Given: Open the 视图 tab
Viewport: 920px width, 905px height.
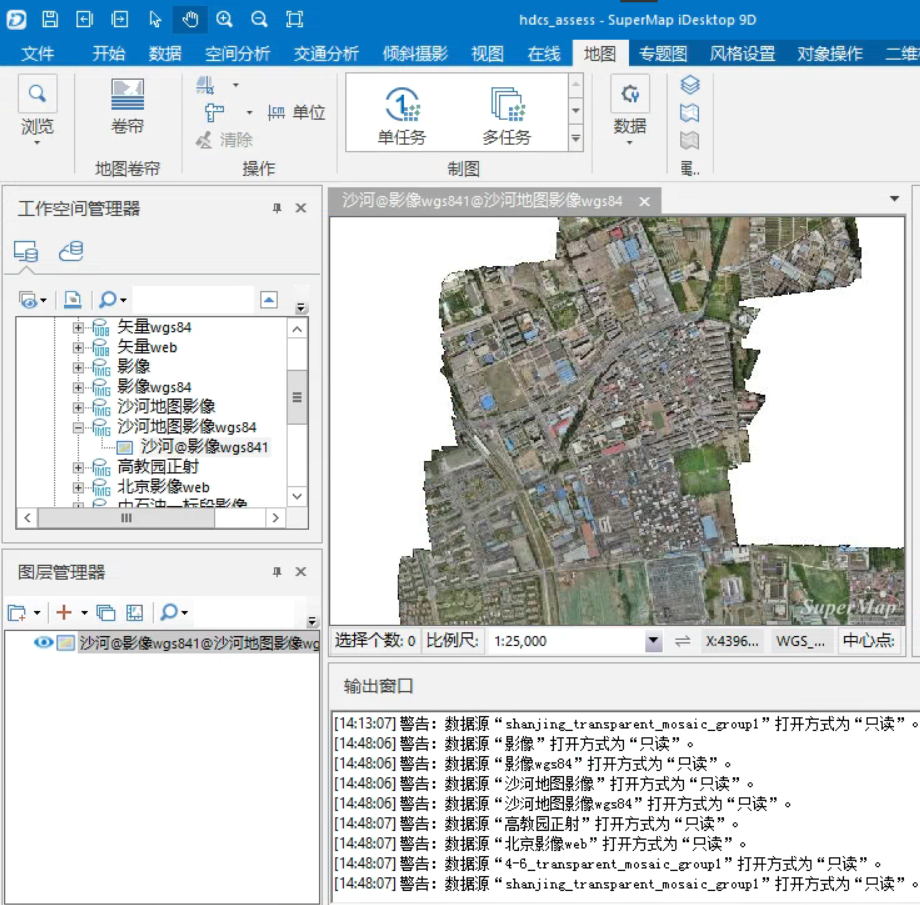Looking at the screenshot, I should (488, 54).
